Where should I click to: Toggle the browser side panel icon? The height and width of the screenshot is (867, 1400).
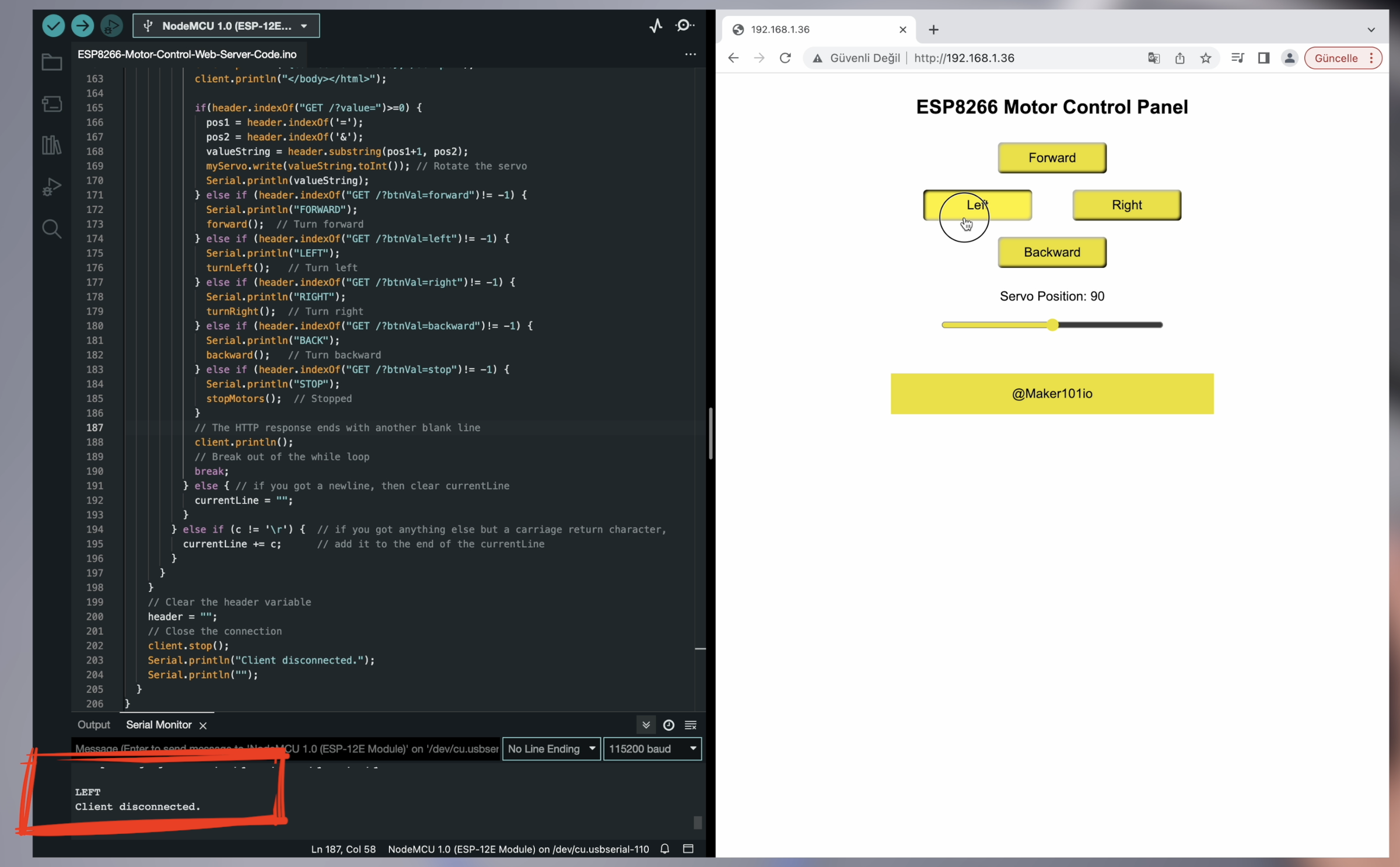point(1263,58)
